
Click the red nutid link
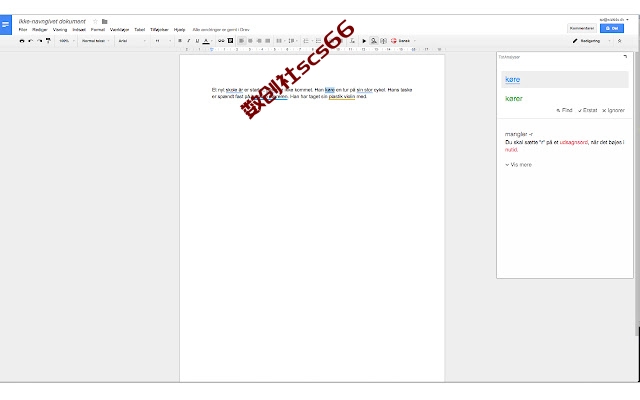click(511, 150)
